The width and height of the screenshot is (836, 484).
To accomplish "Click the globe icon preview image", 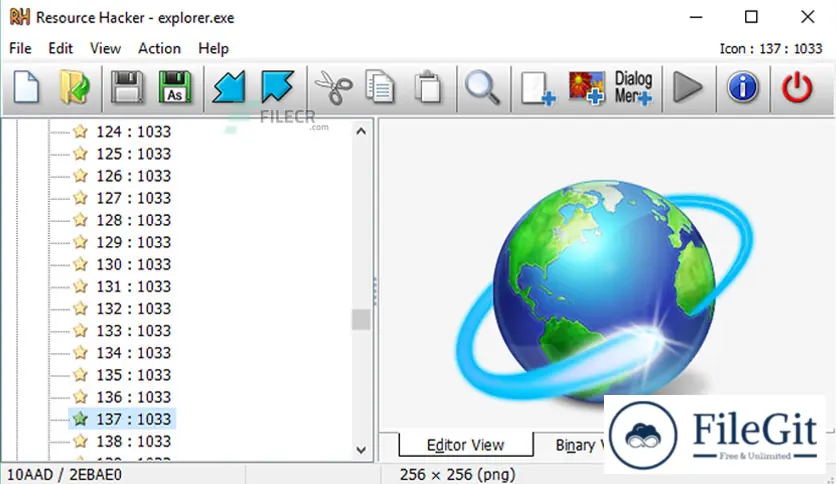I will coord(604,291).
